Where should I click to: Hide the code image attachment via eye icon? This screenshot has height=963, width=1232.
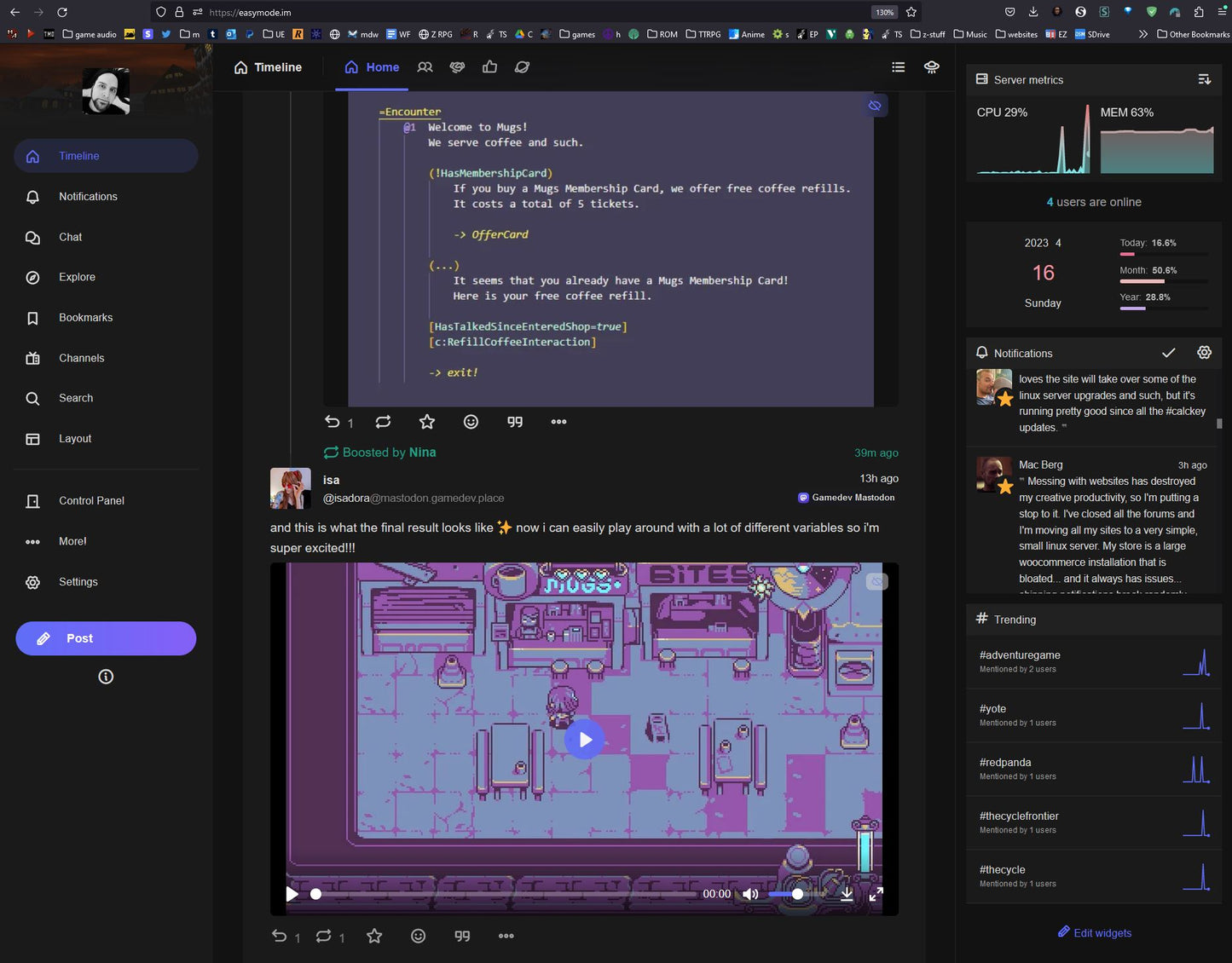point(875,106)
